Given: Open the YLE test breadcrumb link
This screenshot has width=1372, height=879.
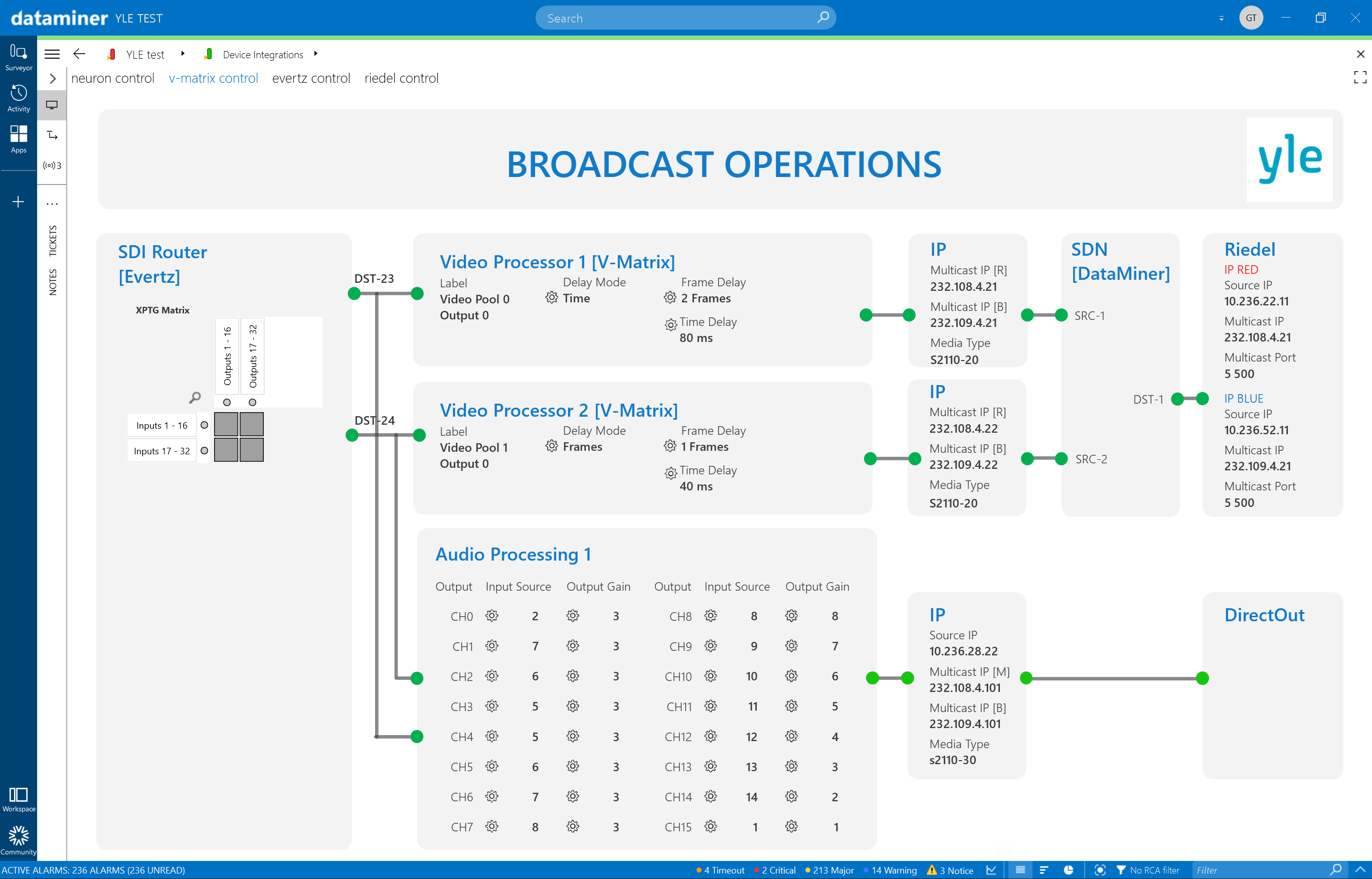Looking at the screenshot, I should click(145, 54).
